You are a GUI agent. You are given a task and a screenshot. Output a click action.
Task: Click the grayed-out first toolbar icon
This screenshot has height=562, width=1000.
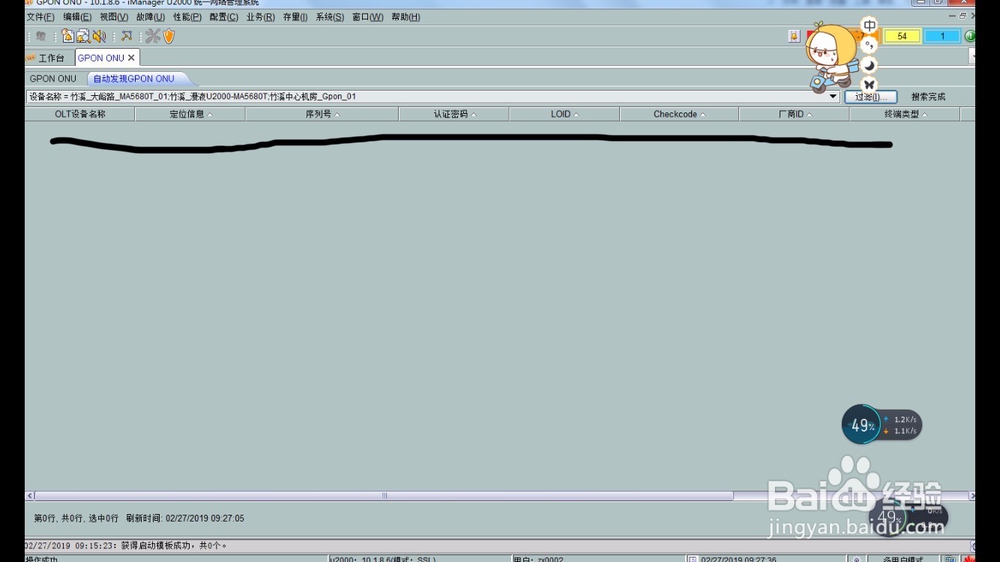[41, 36]
